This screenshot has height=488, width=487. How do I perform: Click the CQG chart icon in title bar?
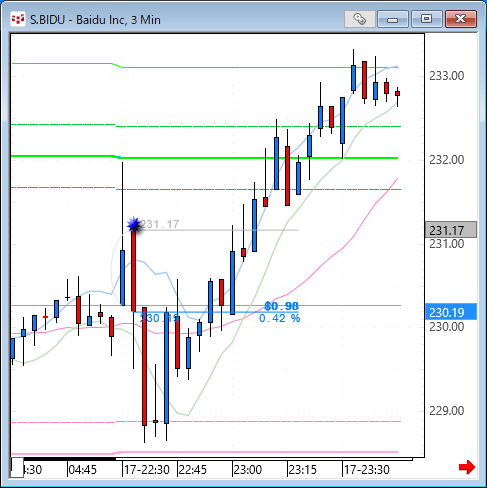click(18, 19)
